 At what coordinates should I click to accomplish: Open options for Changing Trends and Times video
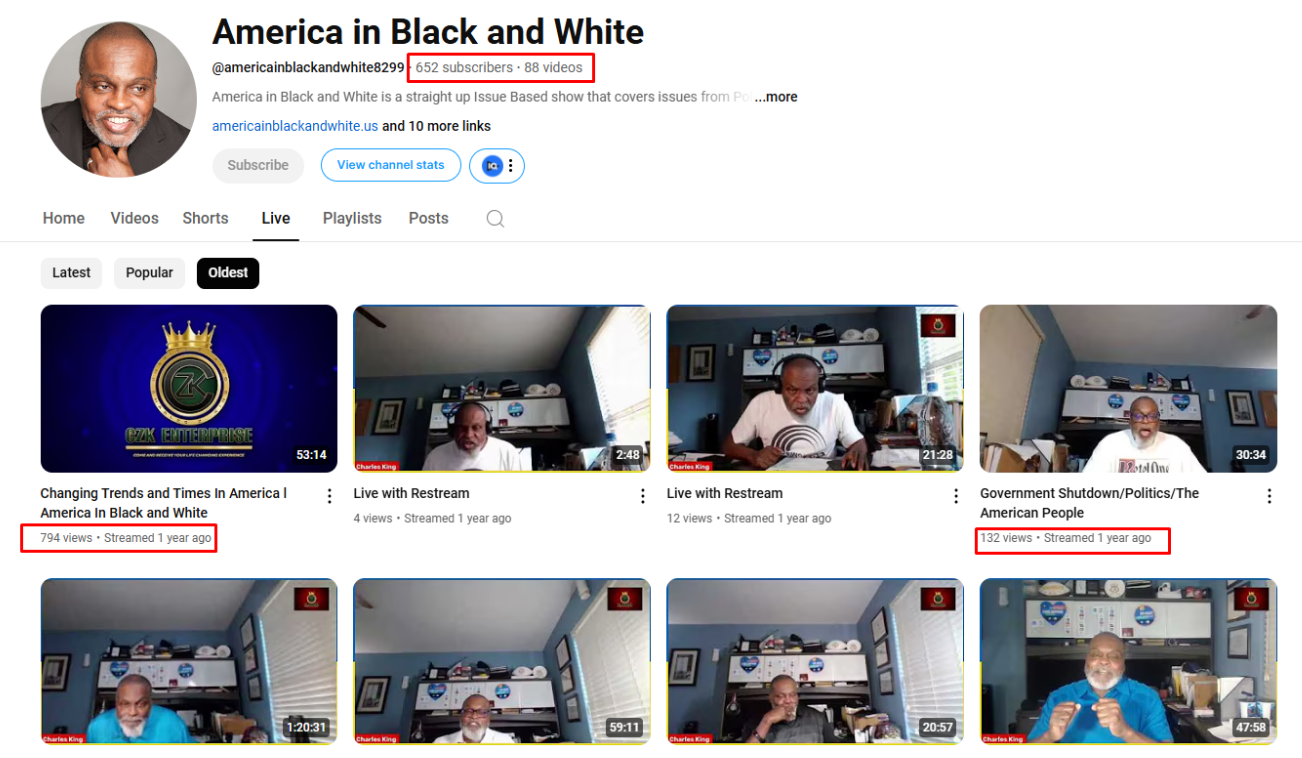click(x=329, y=496)
